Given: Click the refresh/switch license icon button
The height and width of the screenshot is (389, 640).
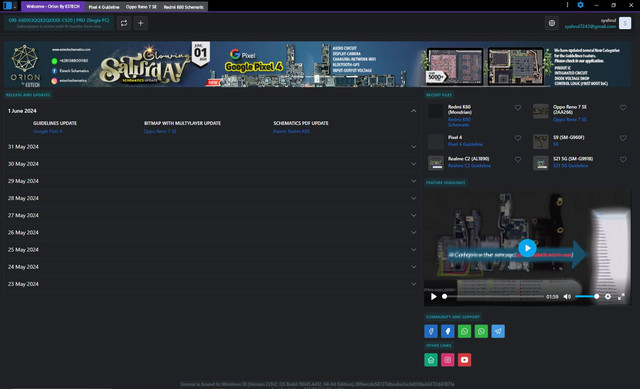Looking at the screenshot, I should click(124, 23).
